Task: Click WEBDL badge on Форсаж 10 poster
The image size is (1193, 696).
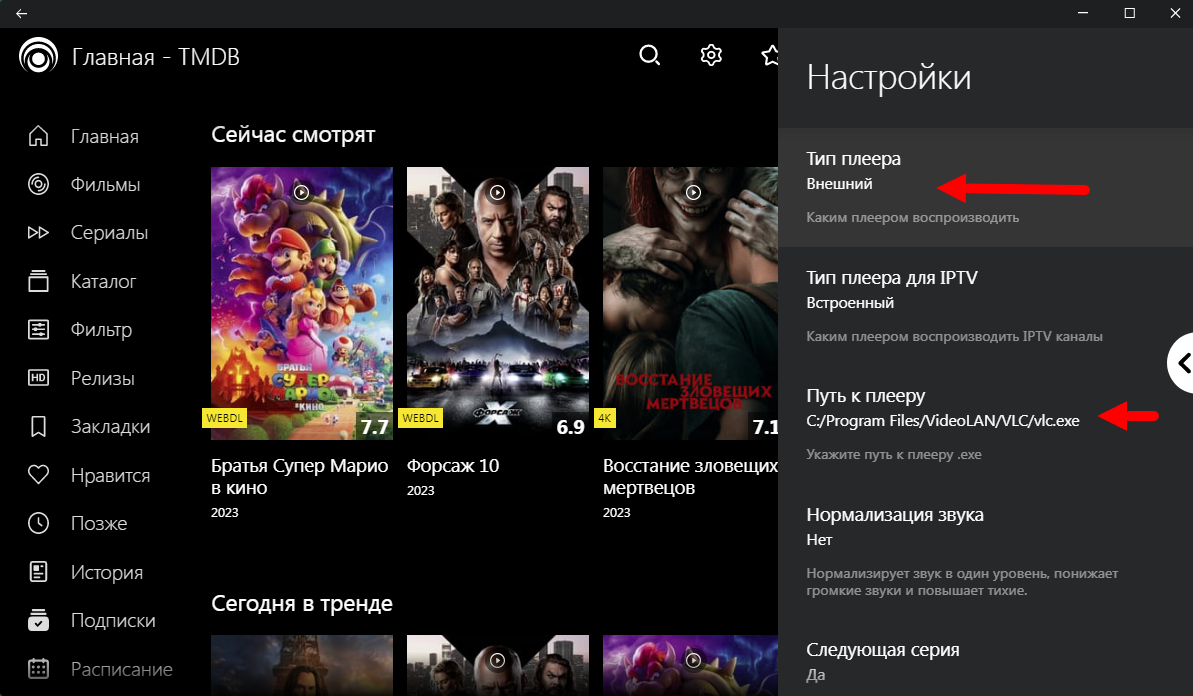Action: pos(420,418)
